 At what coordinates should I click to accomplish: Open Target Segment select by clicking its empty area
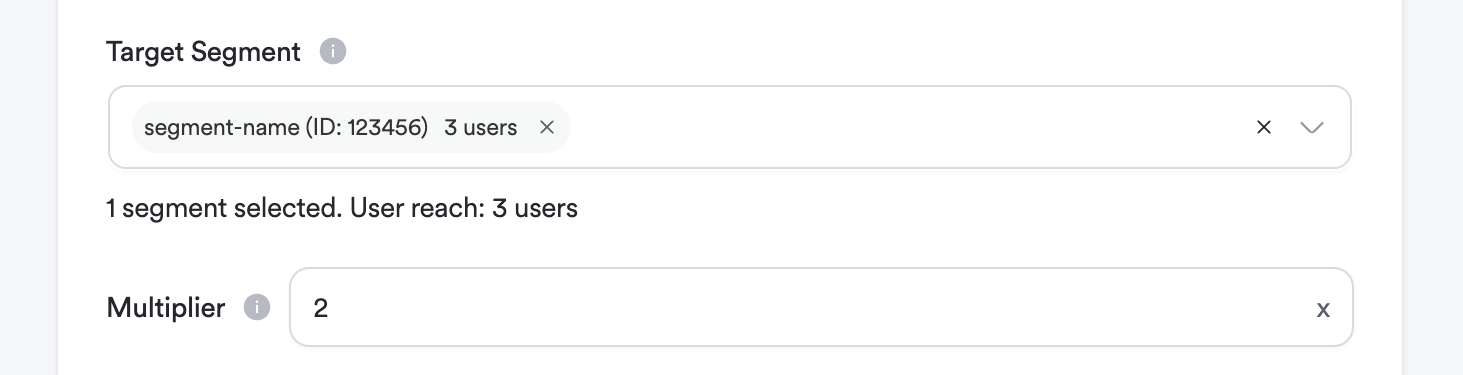pos(900,127)
